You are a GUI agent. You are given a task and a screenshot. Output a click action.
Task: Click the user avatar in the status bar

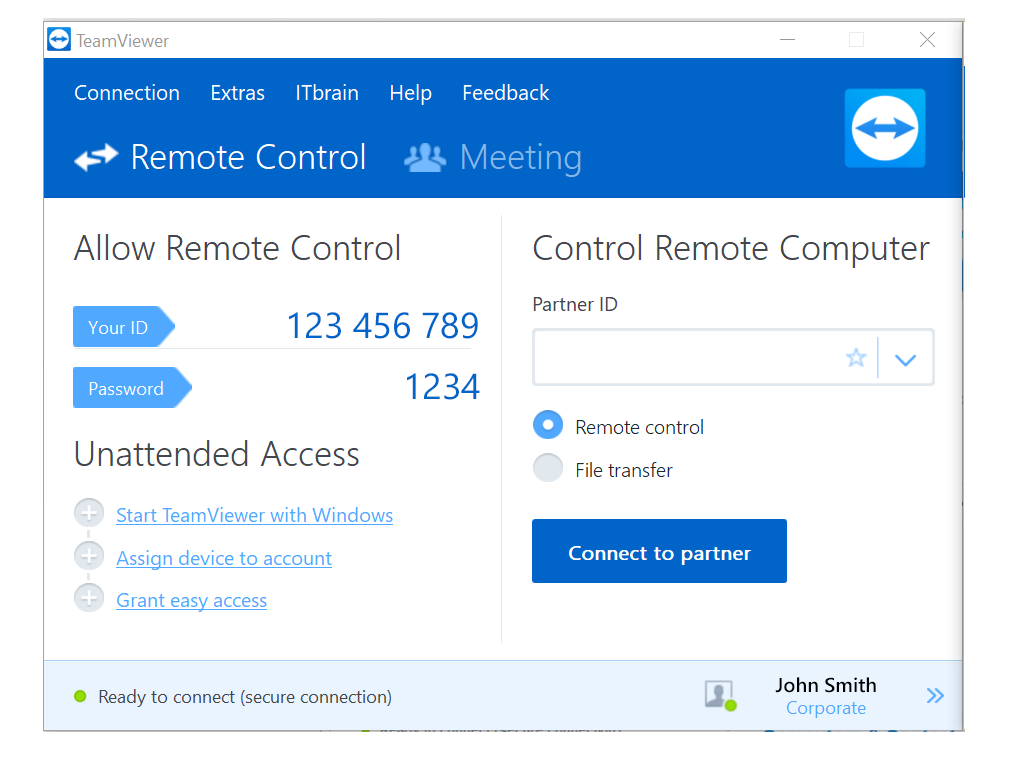pos(719,695)
